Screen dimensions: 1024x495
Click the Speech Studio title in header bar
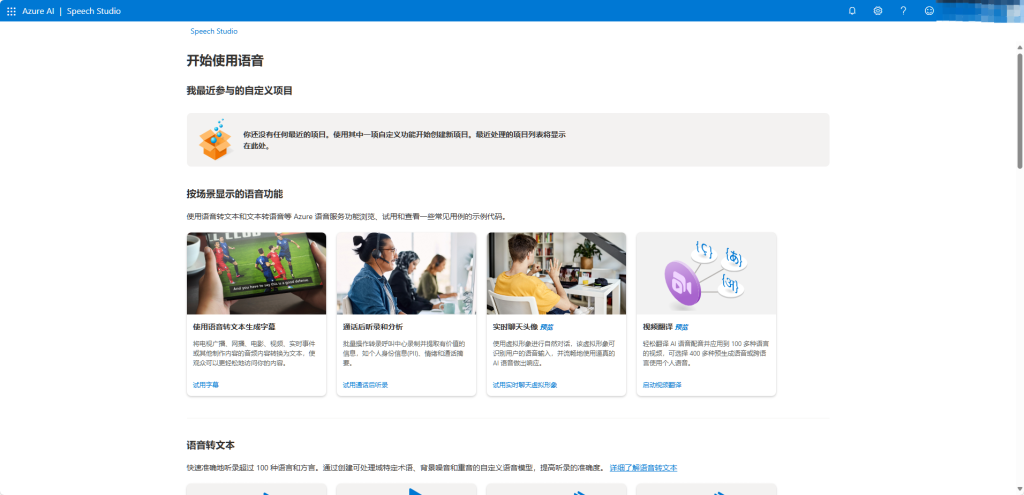click(x=94, y=11)
